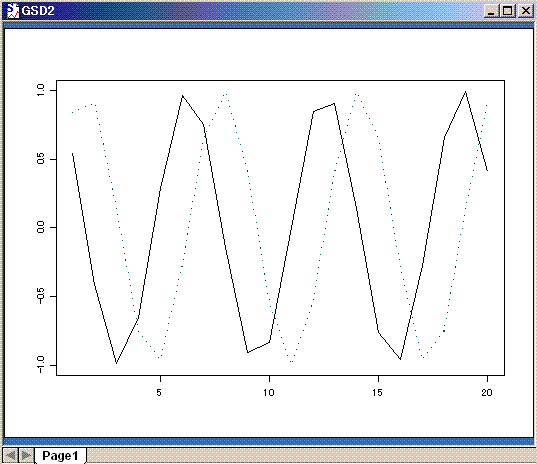Click the empty tab strip beside Page1
This screenshot has width=537, height=464.
311,456
